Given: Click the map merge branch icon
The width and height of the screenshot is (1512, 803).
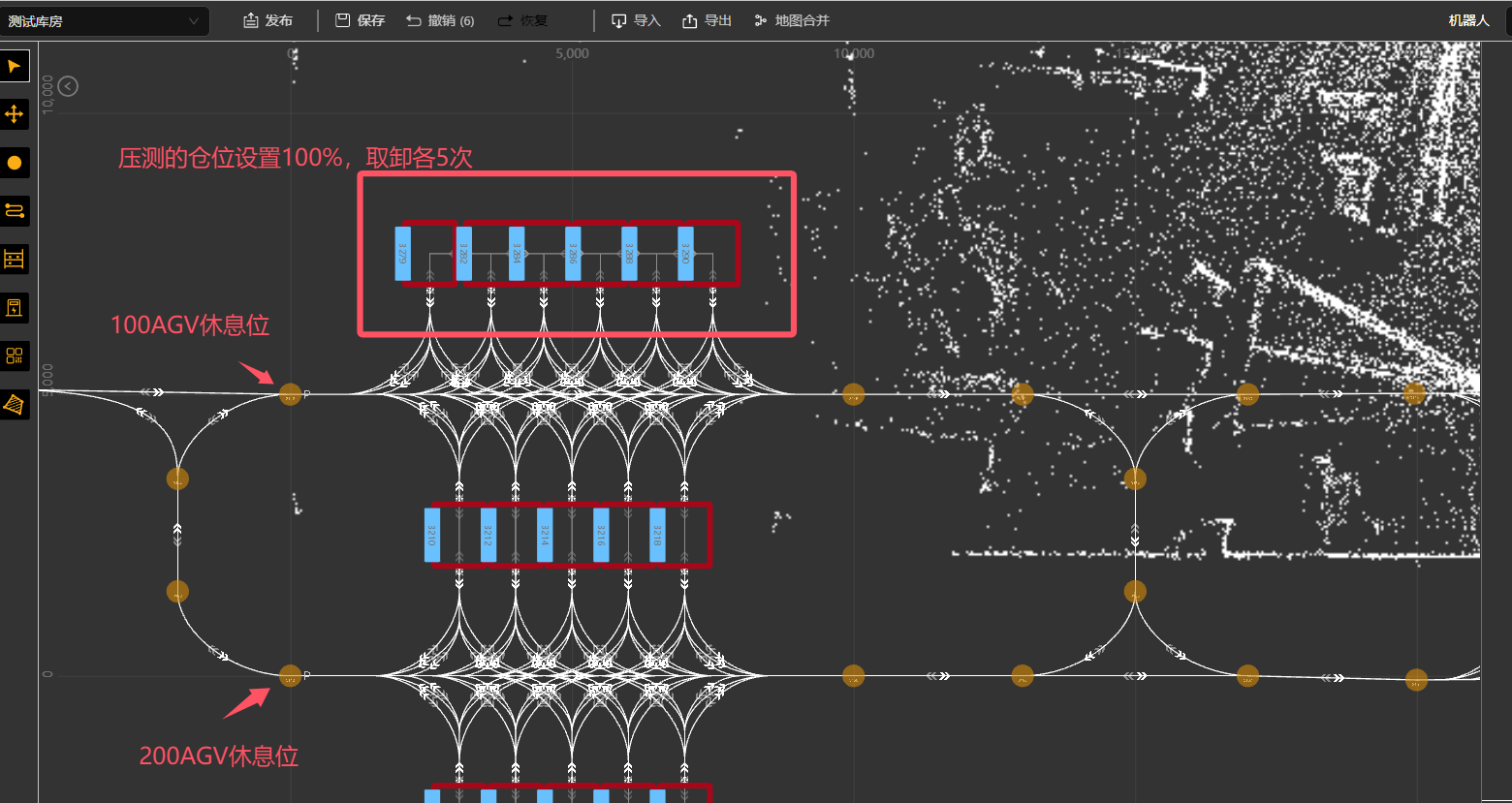Looking at the screenshot, I should pos(761,20).
